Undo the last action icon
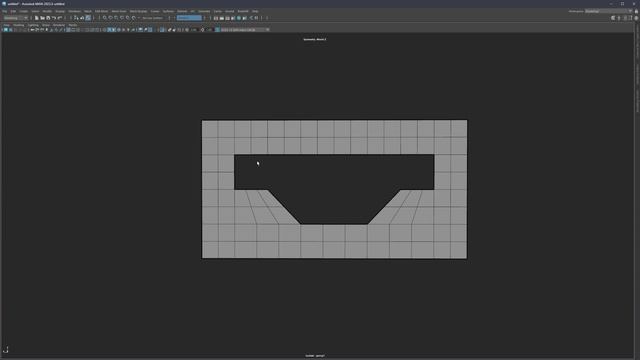The image size is (640, 360). [53, 18]
